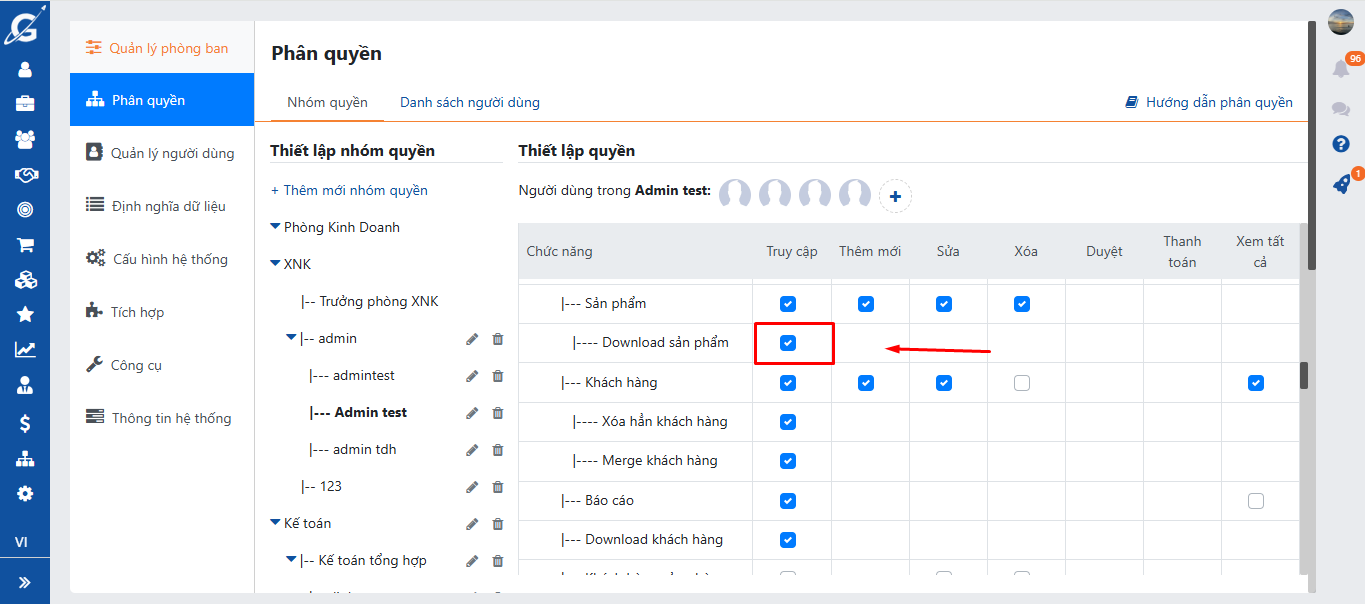This screenshot has width=1365, height=604.
Task: Click the plus icon to add user
Action: click(895, 197)
